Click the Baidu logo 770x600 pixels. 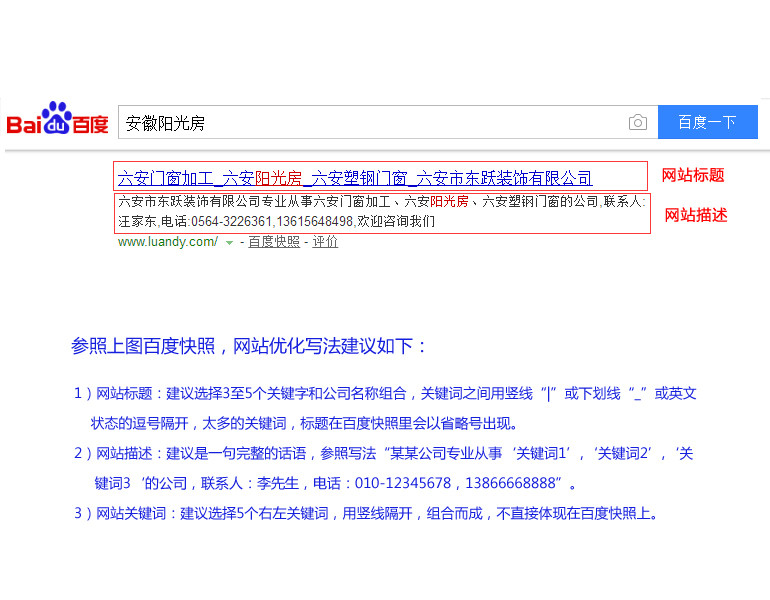tap(57, 119)
